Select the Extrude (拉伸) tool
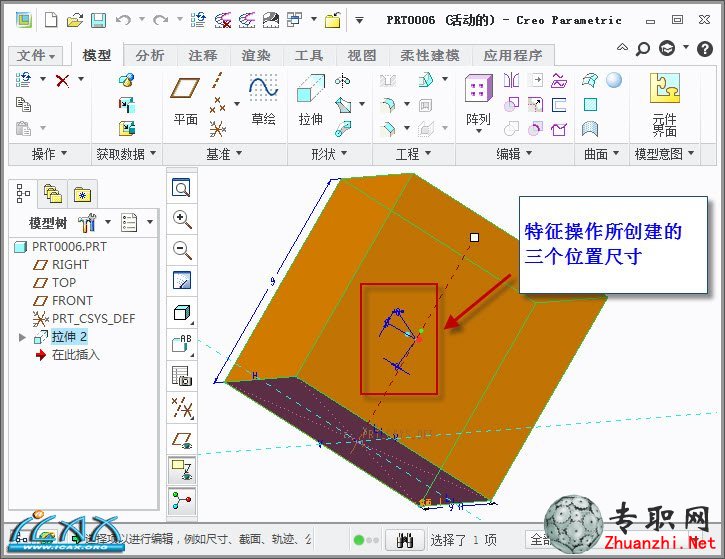The image size is (725, 559). [x=311, y=100]
